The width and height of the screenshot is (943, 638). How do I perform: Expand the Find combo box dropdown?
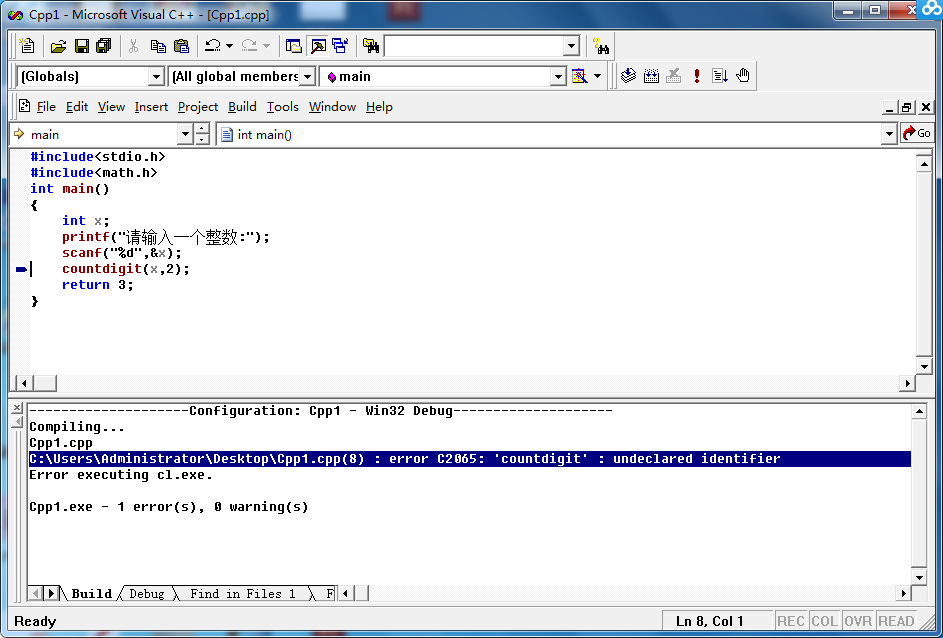click(571, 46)
